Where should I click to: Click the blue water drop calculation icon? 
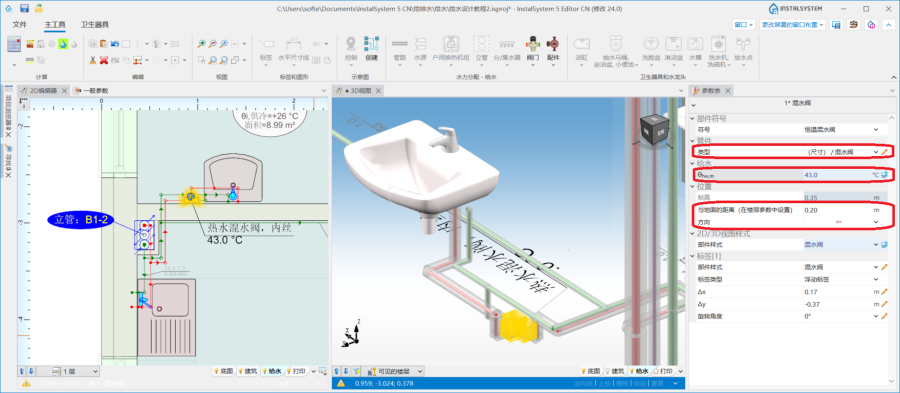click(x=63, y=44)
